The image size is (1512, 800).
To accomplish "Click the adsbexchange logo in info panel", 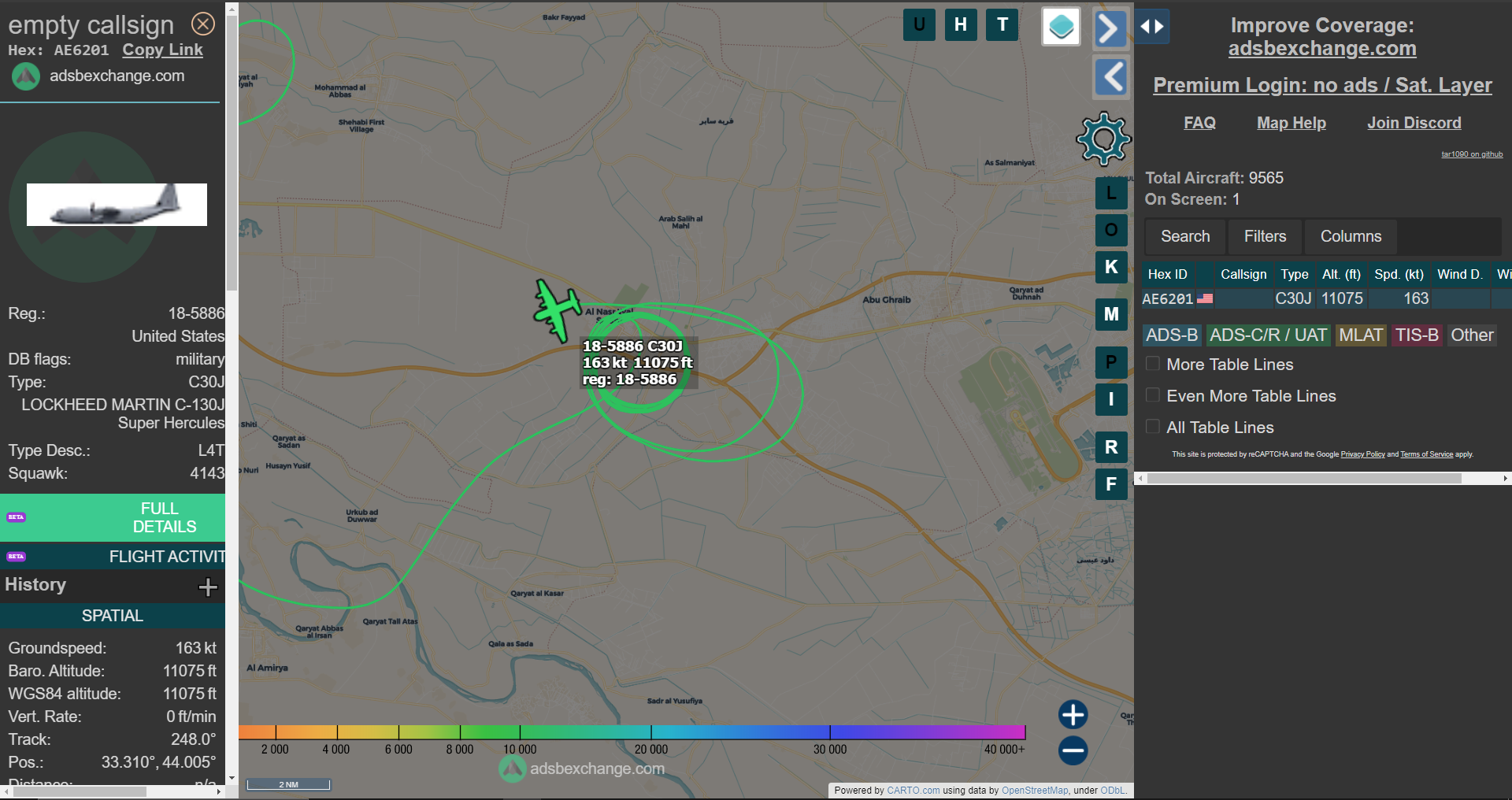I will [x=25, y=76].
